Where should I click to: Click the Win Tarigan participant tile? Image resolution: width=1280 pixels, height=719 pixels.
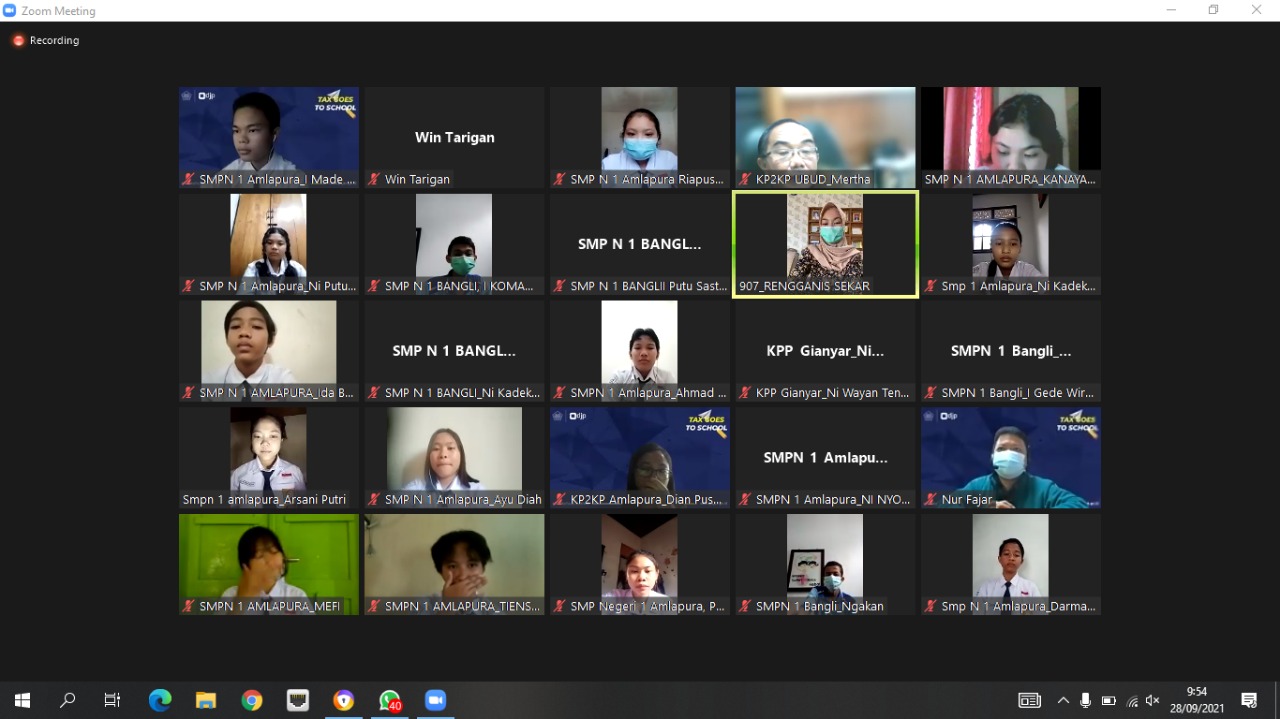tap(454, 138)
